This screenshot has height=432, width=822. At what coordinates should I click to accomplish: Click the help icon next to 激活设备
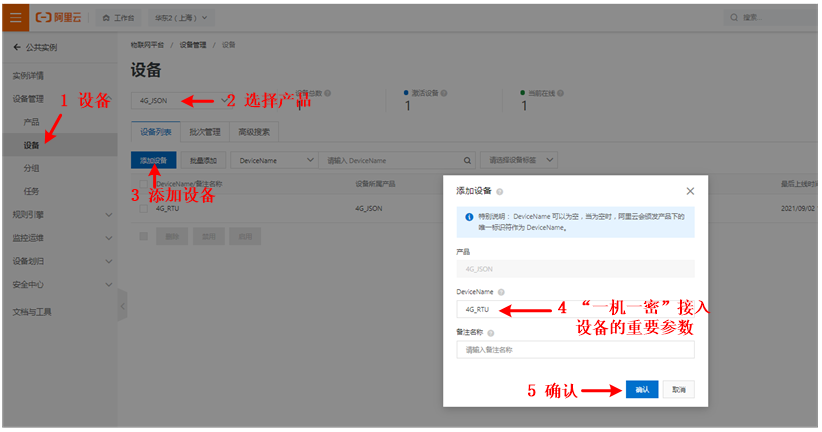[x=444, y=93]
